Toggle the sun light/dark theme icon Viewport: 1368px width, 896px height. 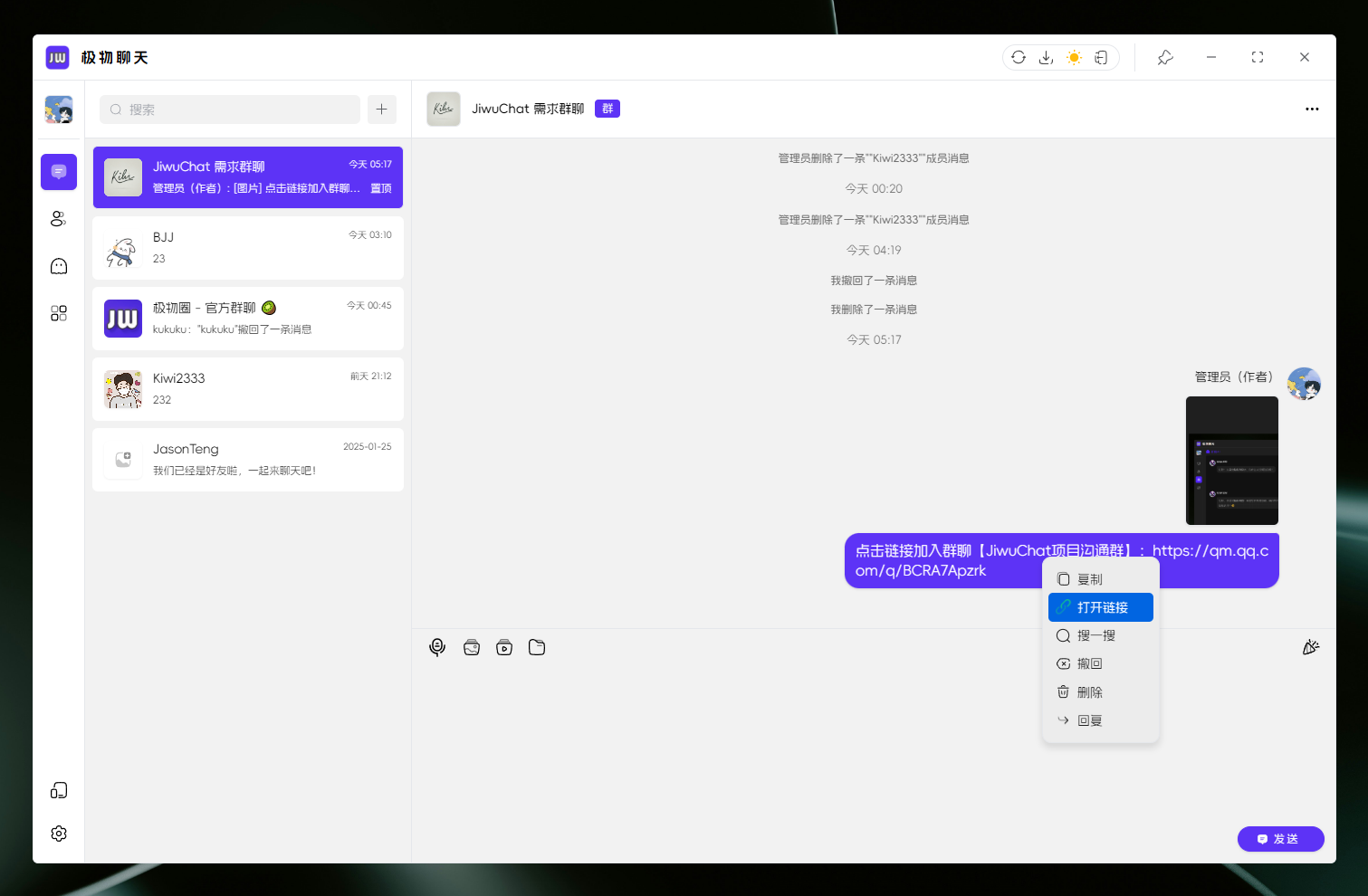(1074, 57)
